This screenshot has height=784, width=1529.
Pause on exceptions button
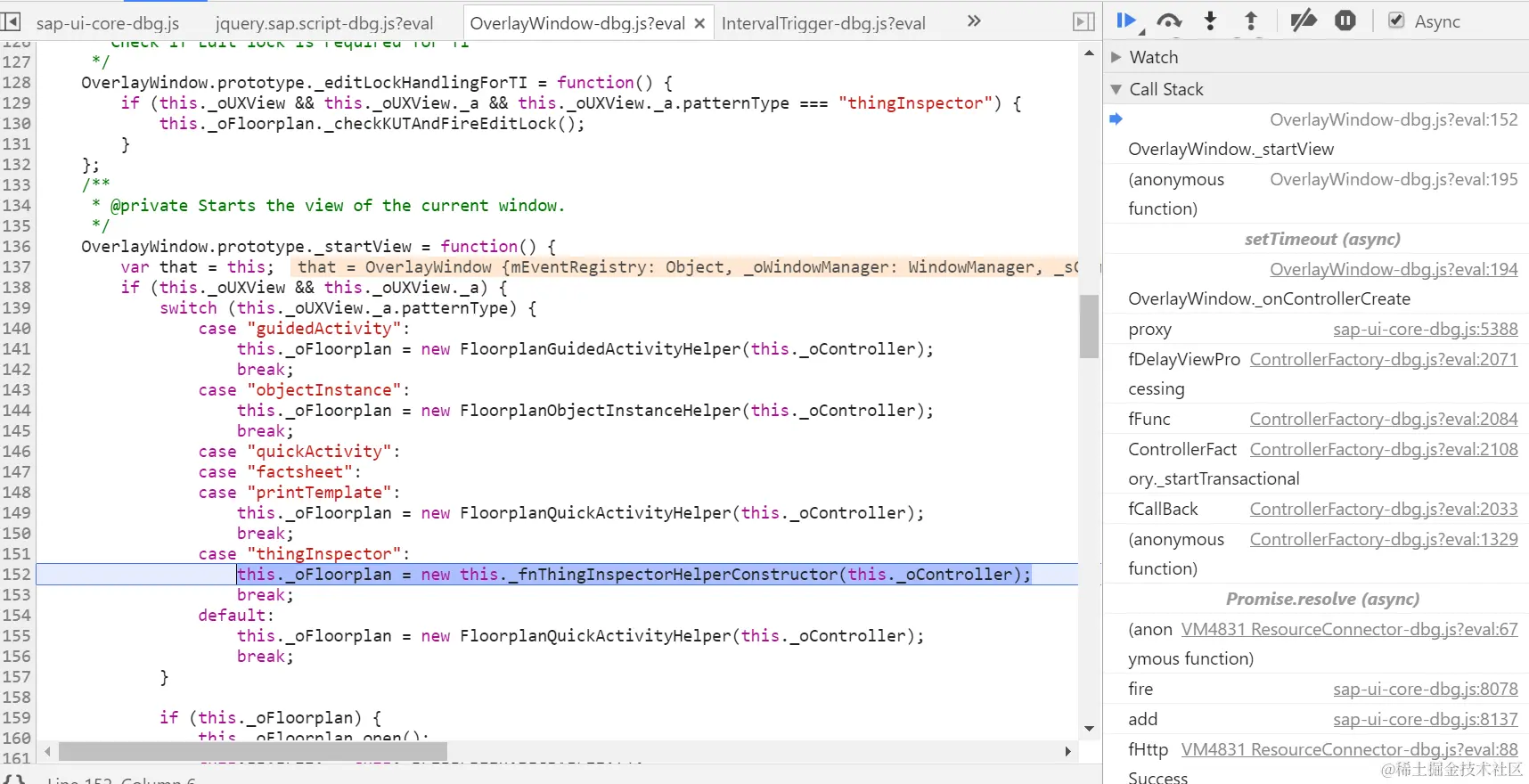coord(1345,20)
